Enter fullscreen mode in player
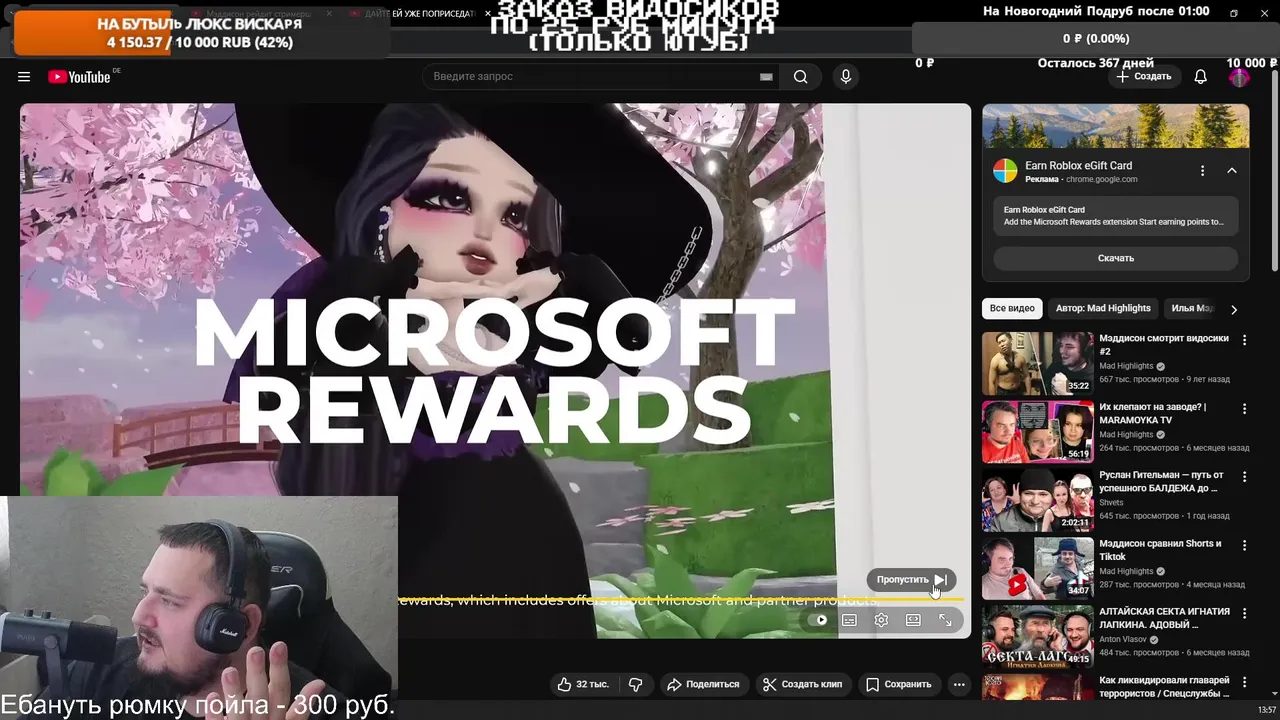The width and height of the screenshot is (1280, 720). point(945,620)
